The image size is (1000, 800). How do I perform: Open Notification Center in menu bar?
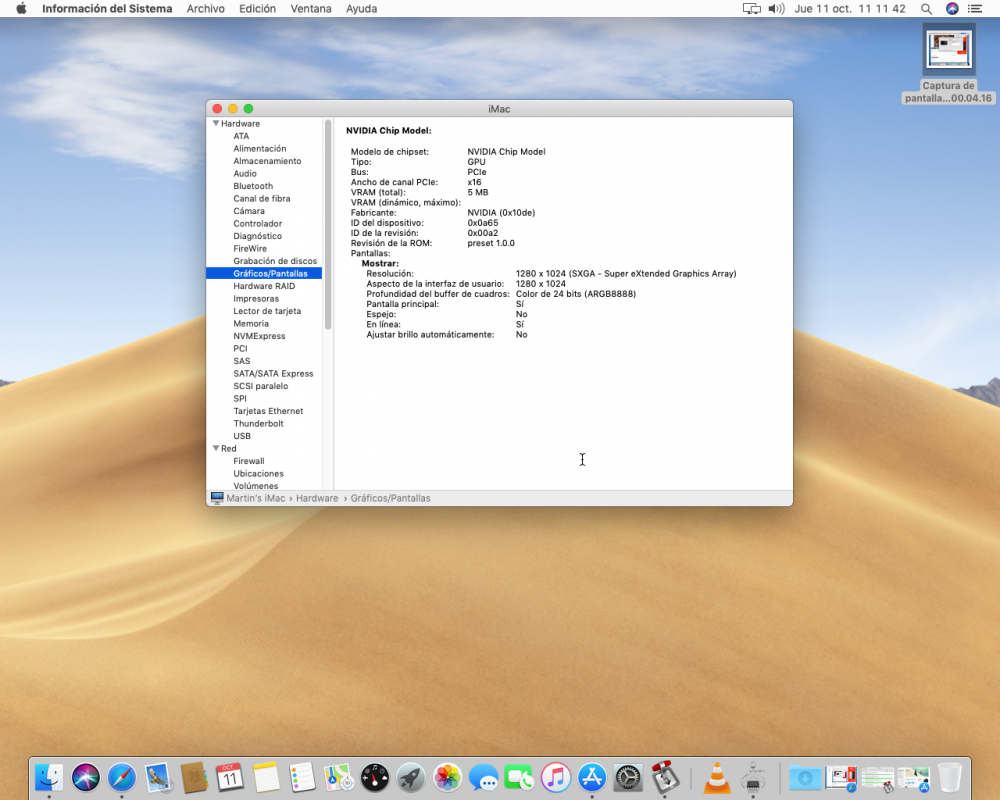(x=975, y=9)
